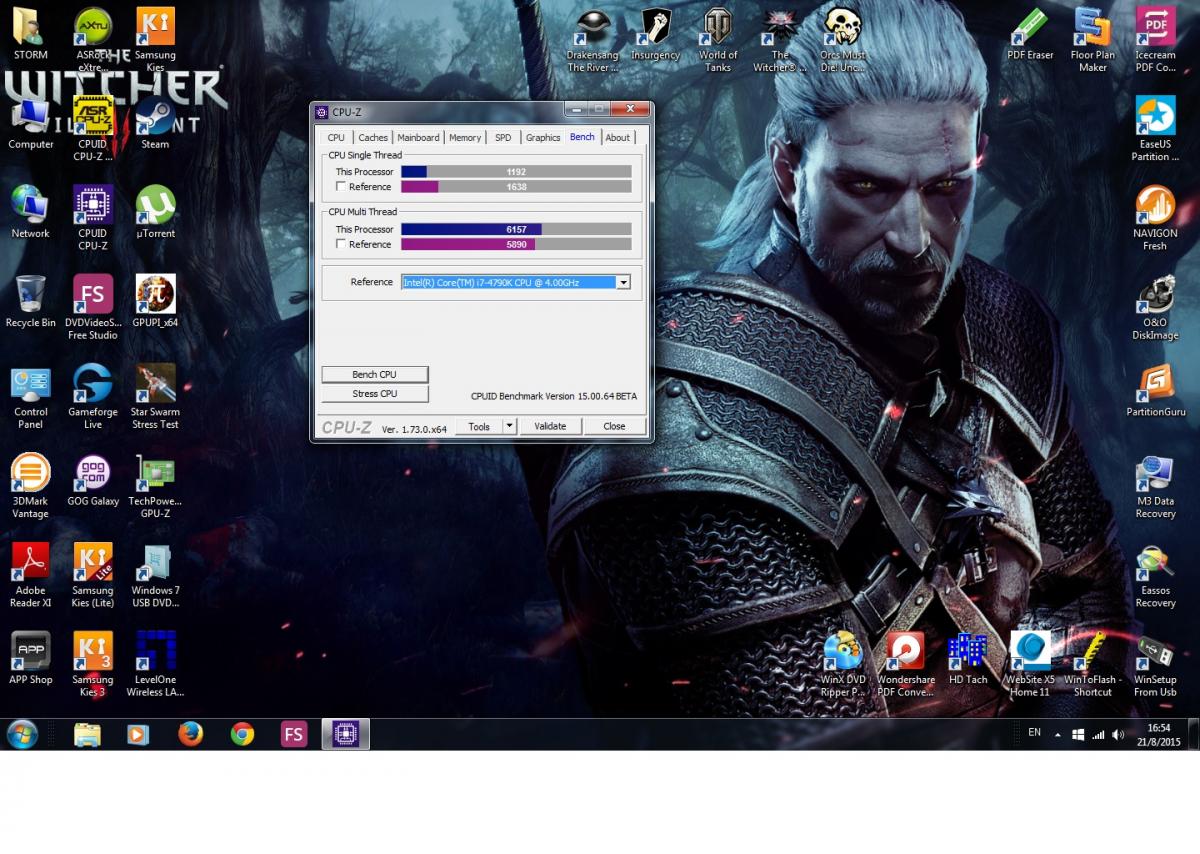Screen dimensions: 1200x854
Task: Open the Recycle Bin
Action: [x=31, y=301]
